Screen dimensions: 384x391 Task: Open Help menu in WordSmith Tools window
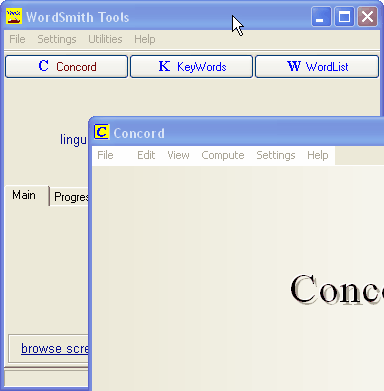click(145, 39)
